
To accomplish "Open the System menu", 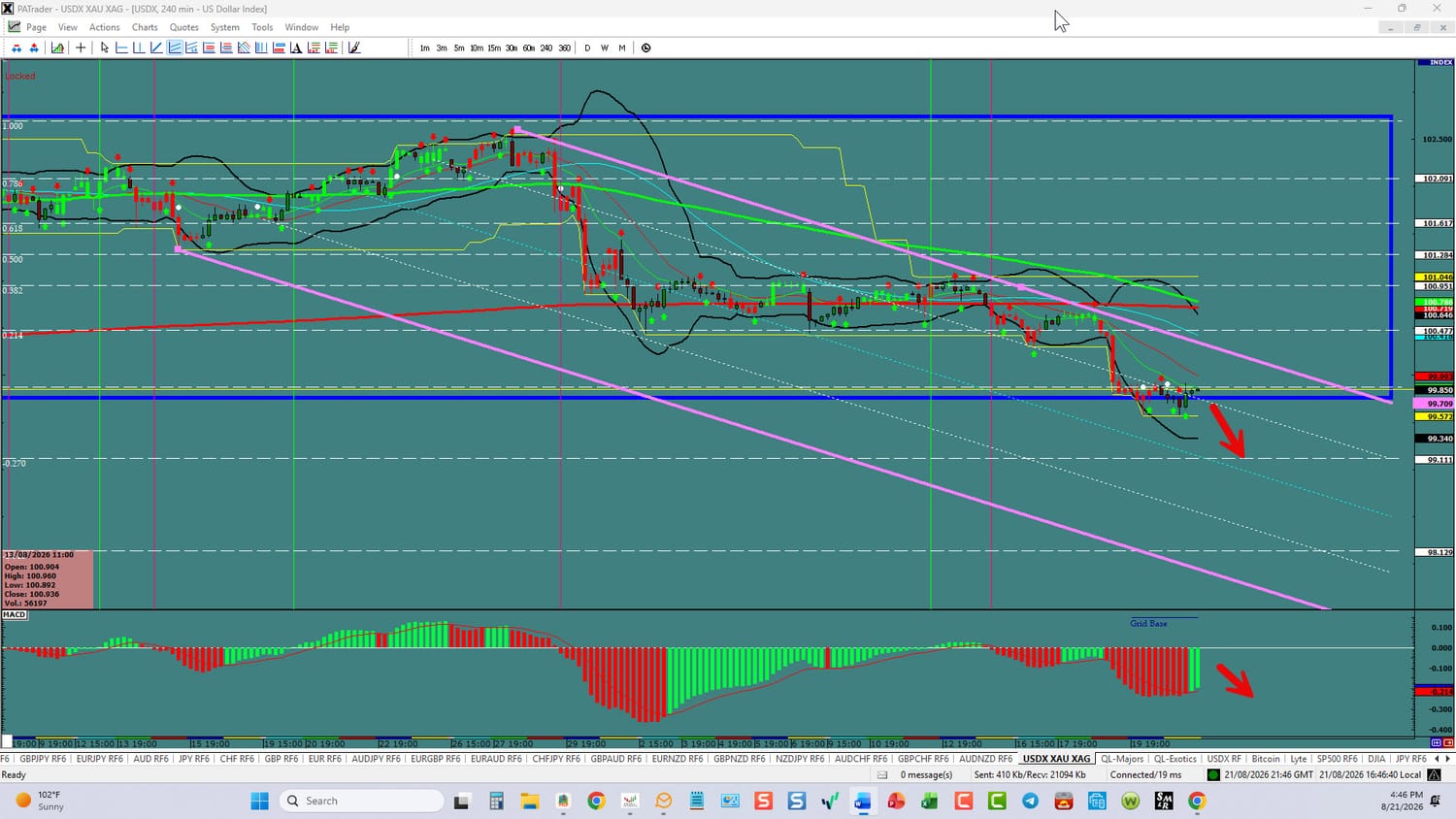I will coord(225,27).
